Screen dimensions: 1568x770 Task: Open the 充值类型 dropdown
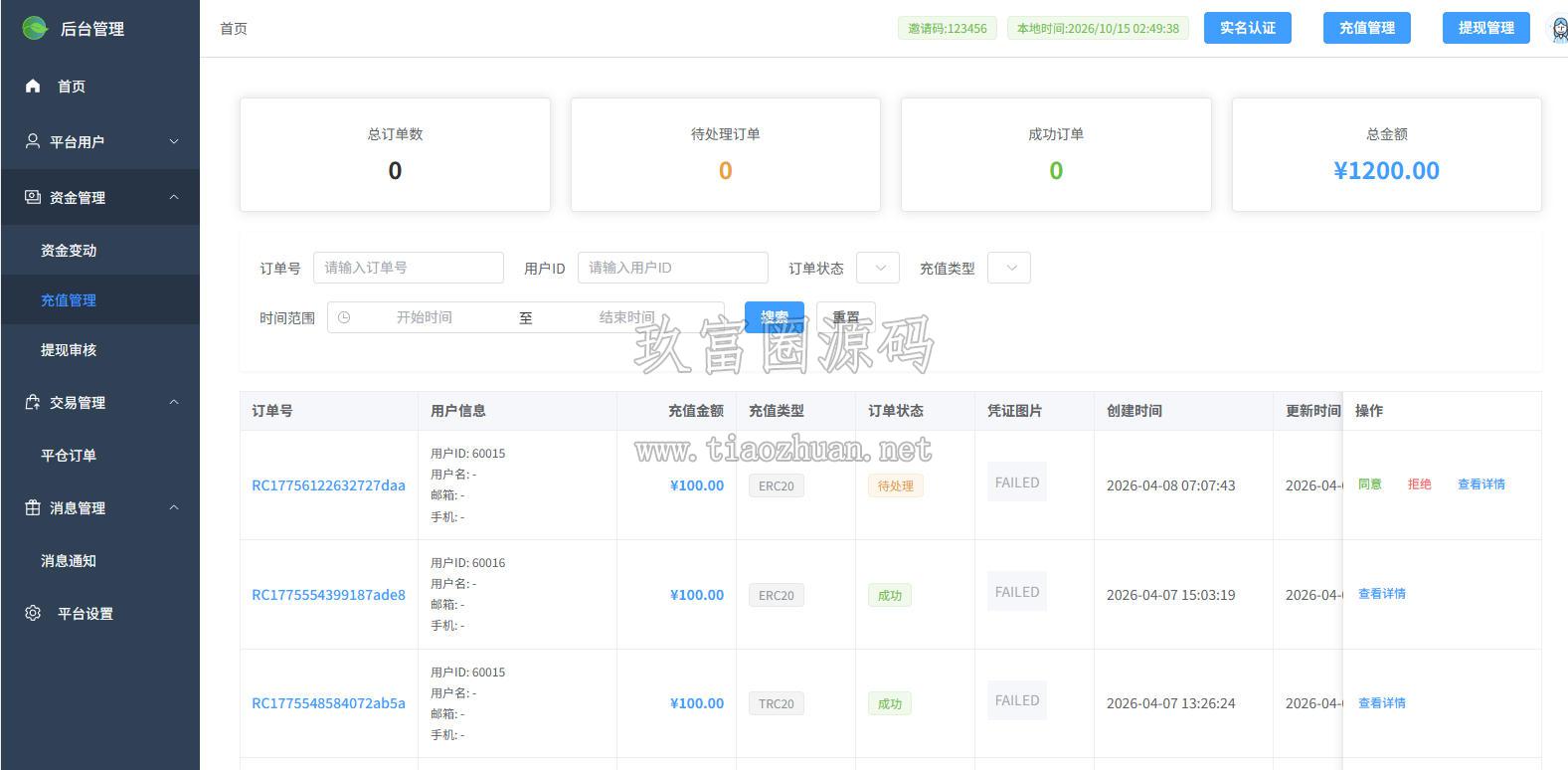[1009, 268]
